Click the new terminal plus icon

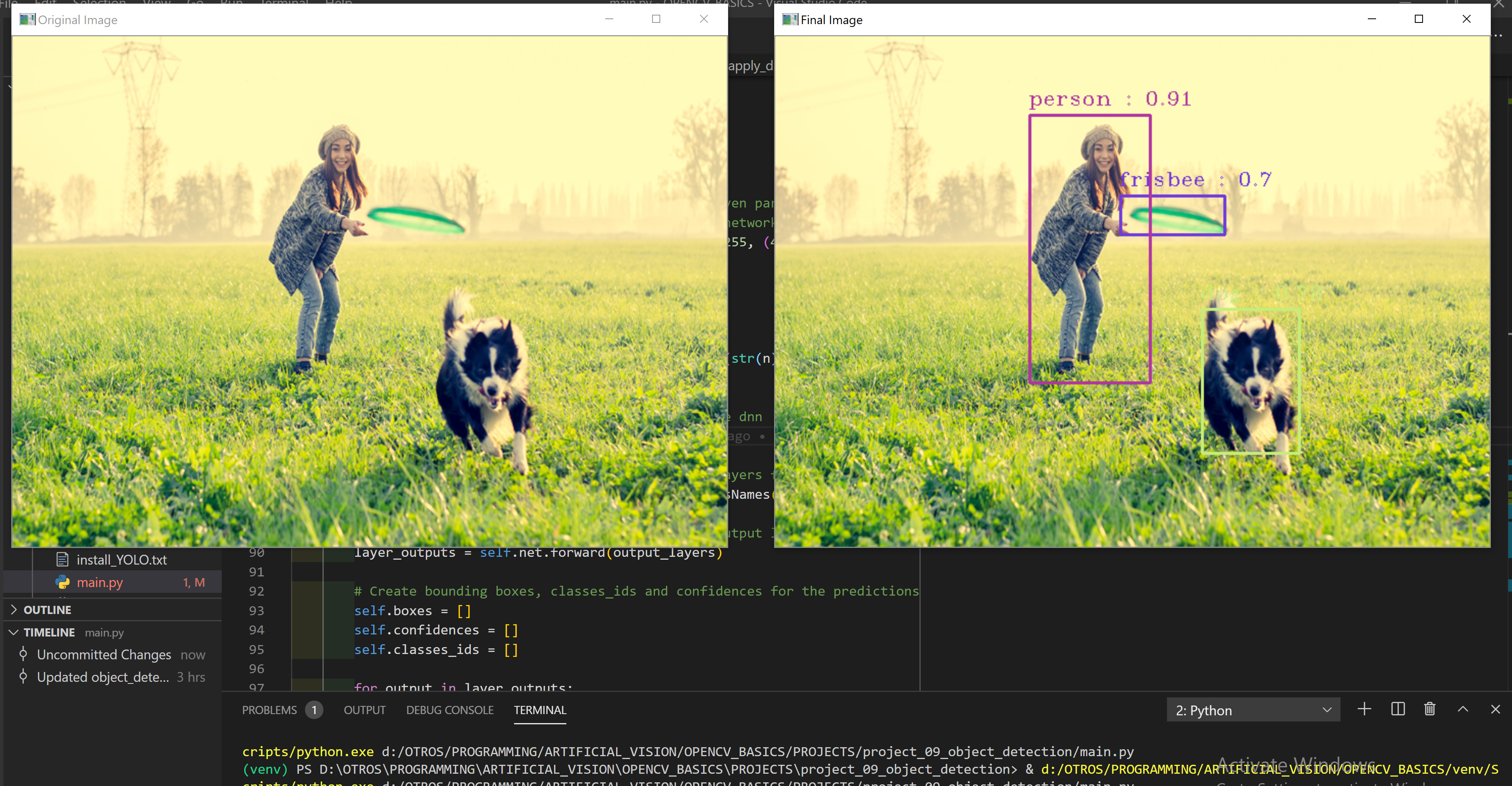pyautogui.click(x=1364, y=710)
